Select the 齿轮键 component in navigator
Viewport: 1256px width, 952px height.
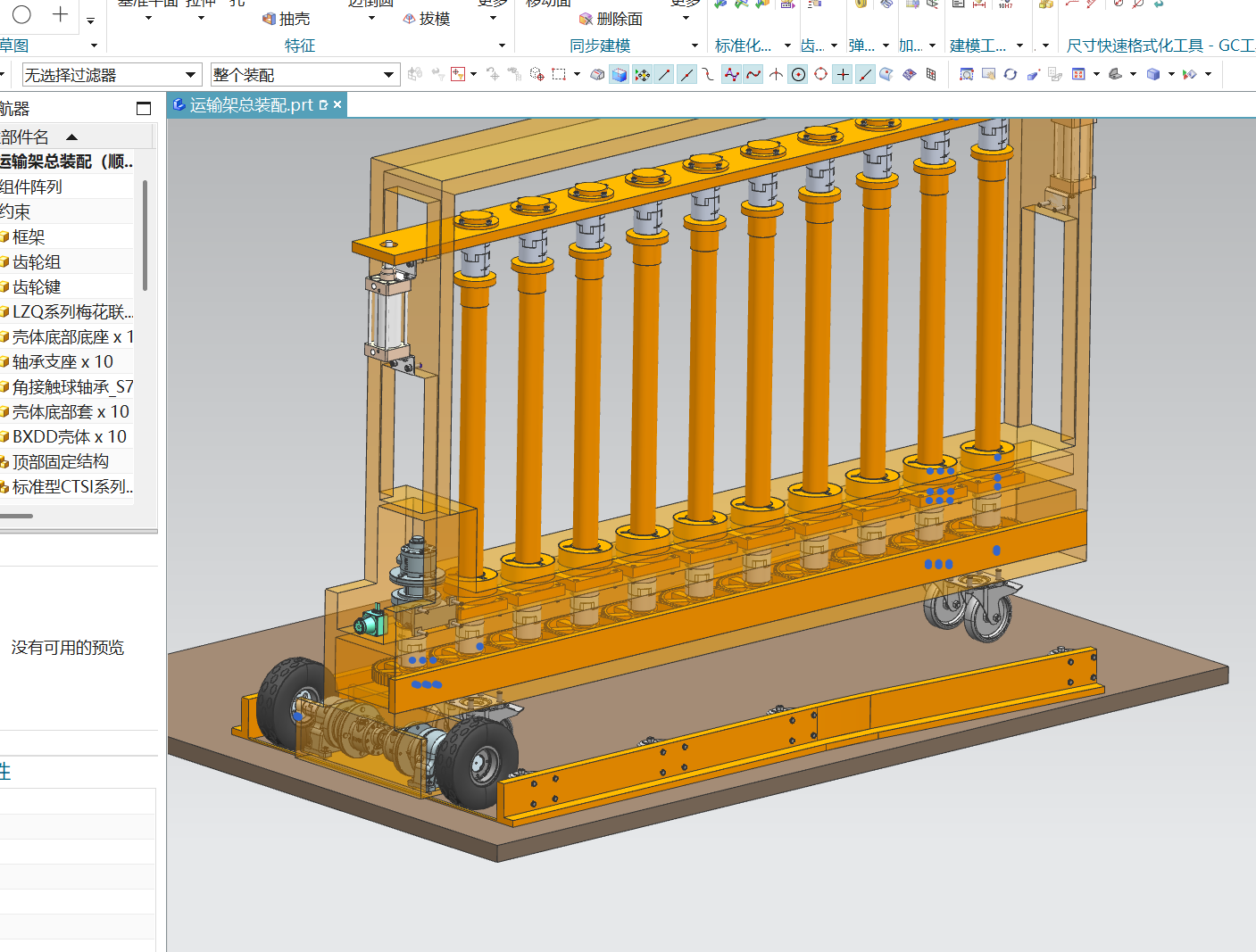tap(37, 286)
